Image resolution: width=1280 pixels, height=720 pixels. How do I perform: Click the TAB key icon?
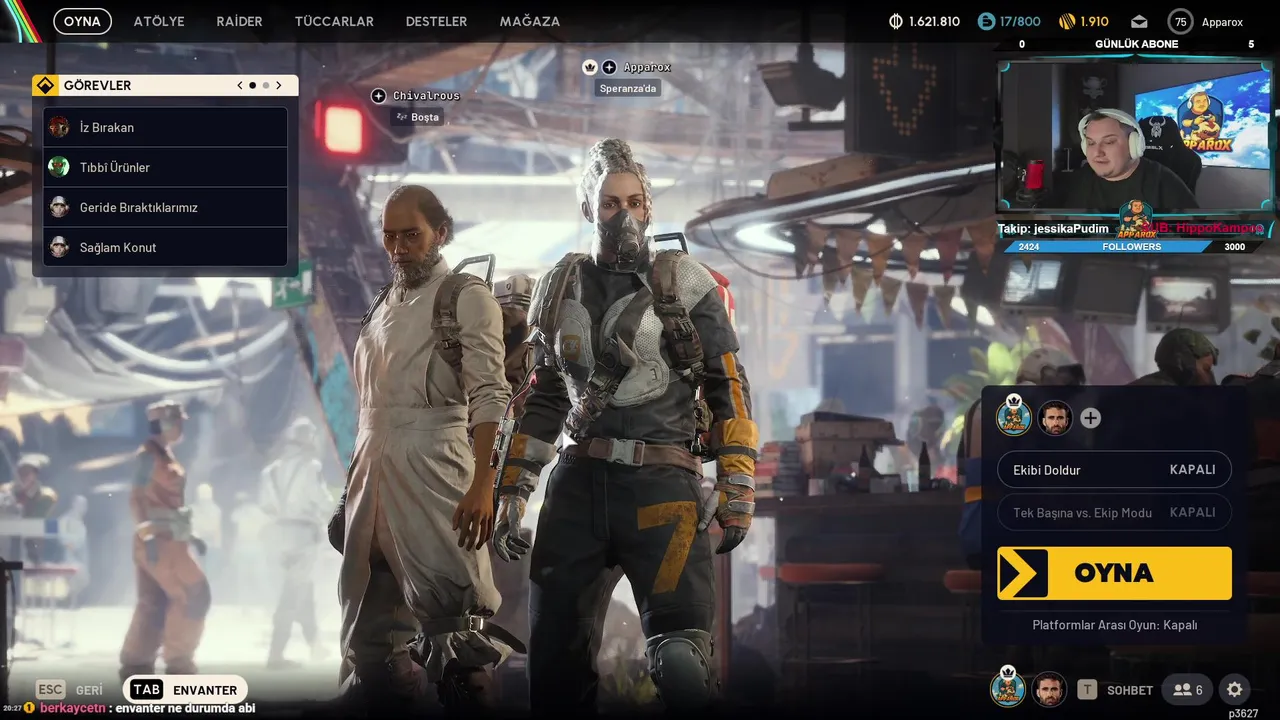pyautogui.click(x=146, y=690)
